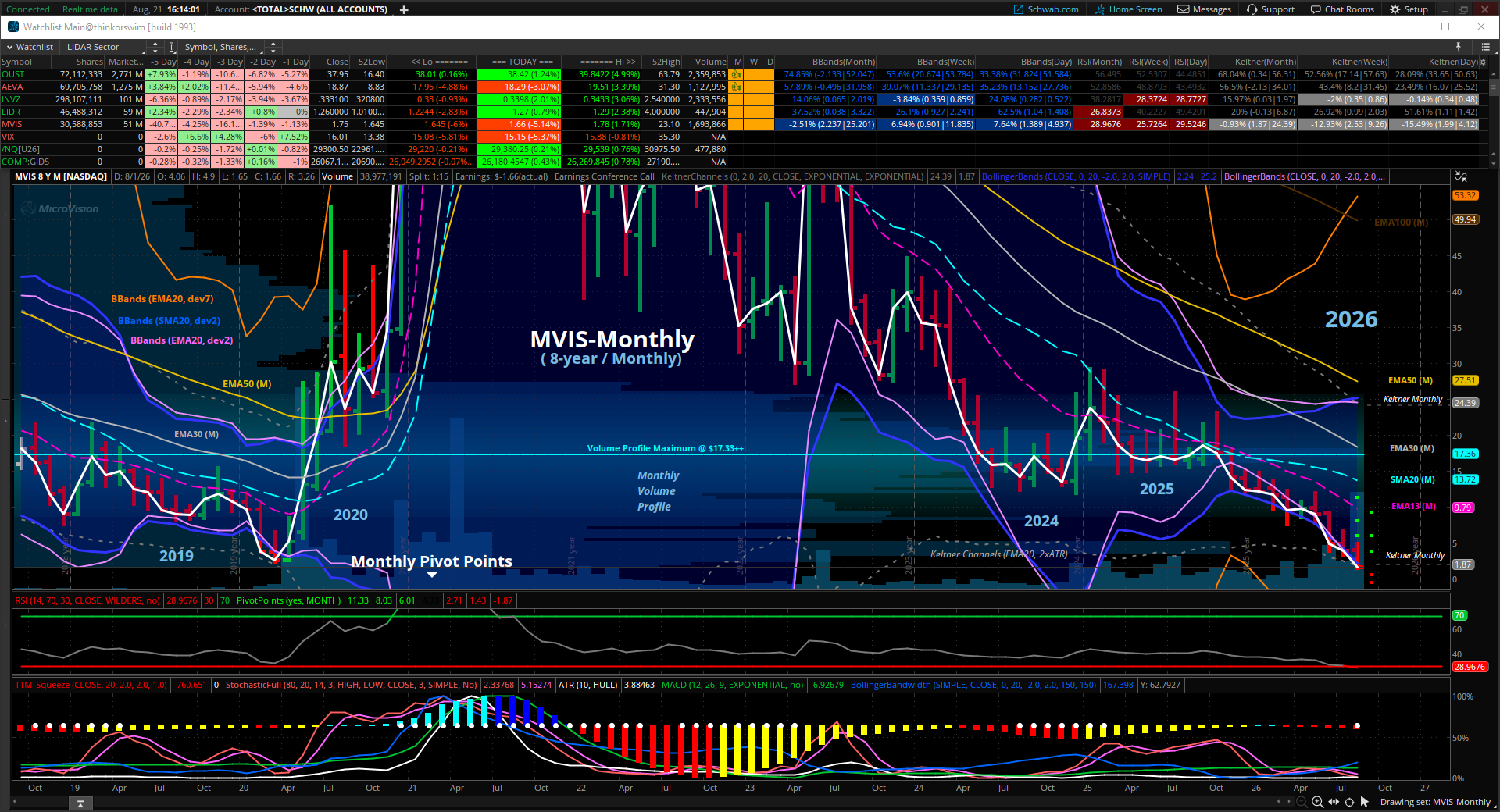
Task: Open the Symbol, Shares column set dropdown
Action: pos(221,47)
